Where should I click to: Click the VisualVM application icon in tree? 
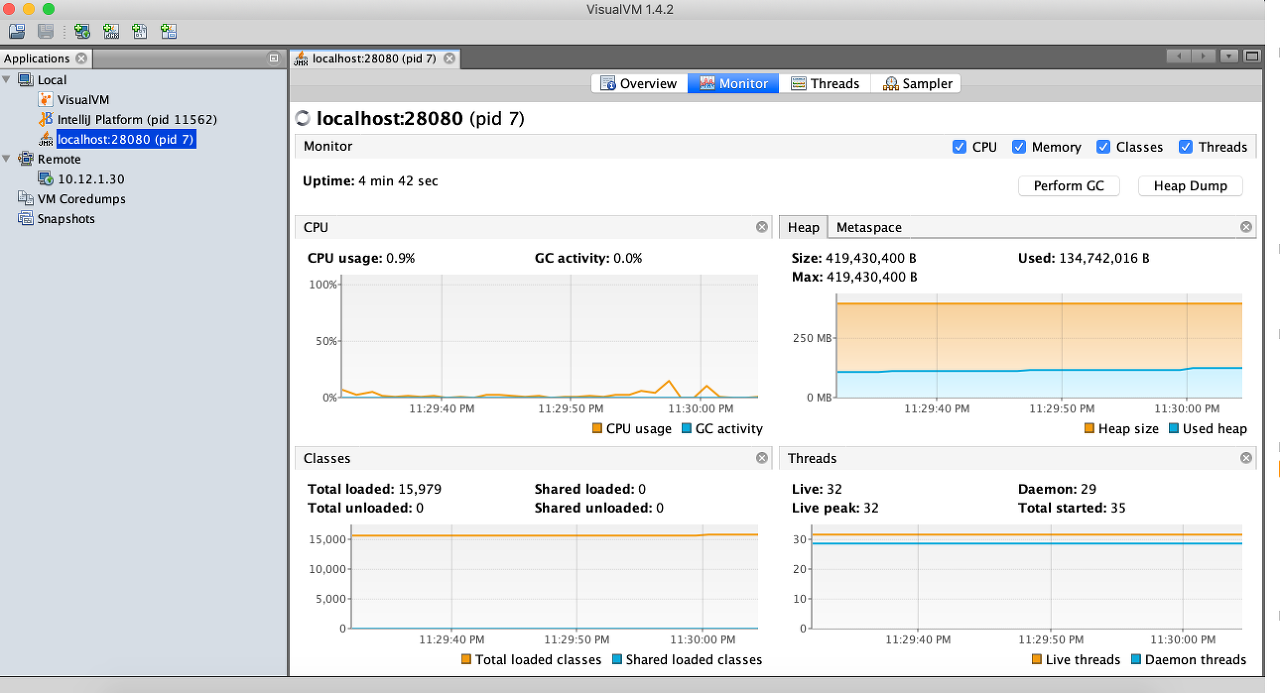click(x=46, y=99)
